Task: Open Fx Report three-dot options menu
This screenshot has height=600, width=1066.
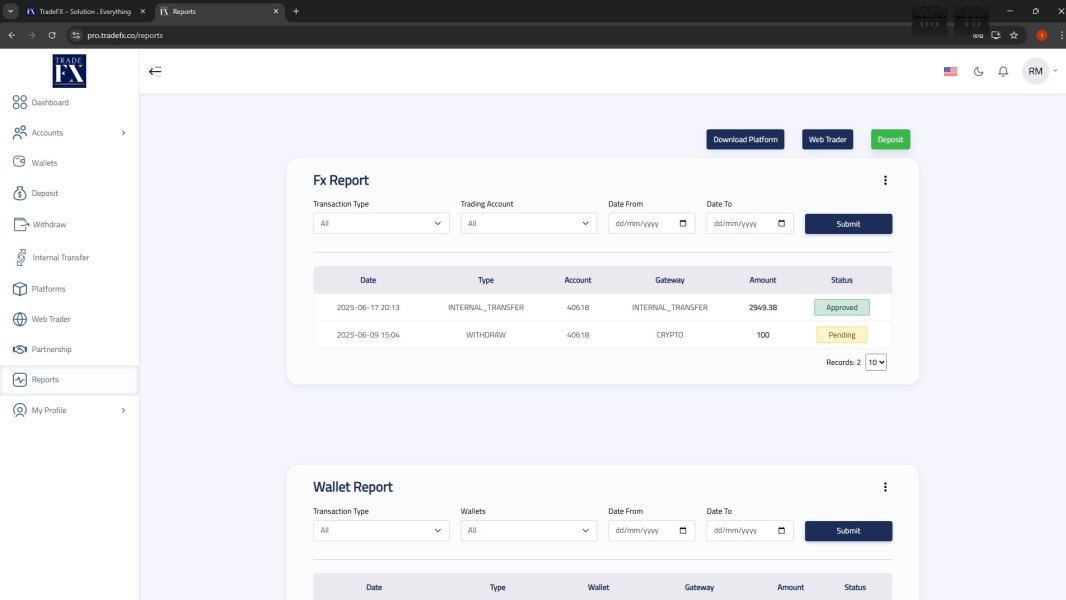Action: [885, 180]
